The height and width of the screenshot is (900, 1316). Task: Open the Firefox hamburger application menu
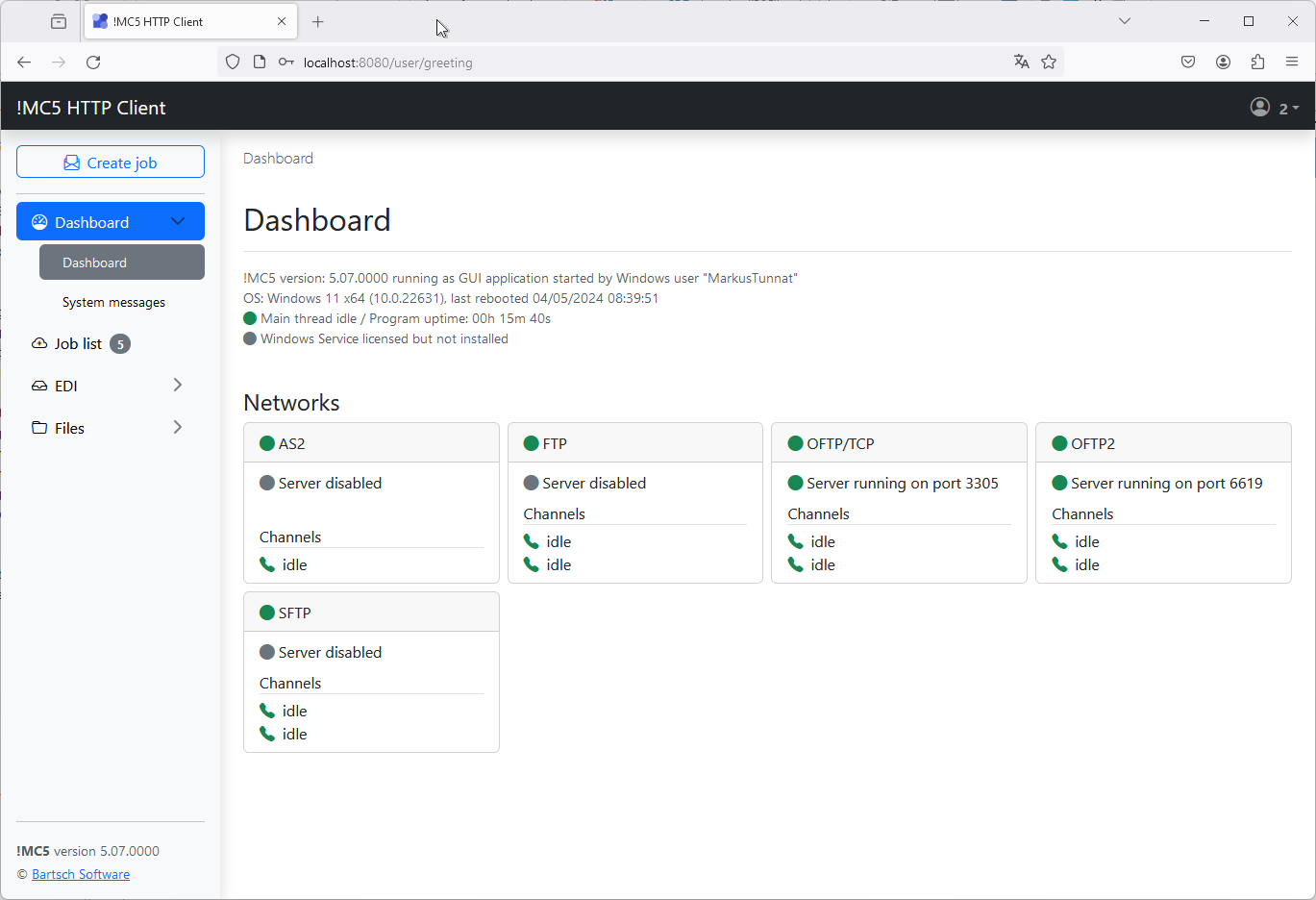click(x=1292, y=62)
